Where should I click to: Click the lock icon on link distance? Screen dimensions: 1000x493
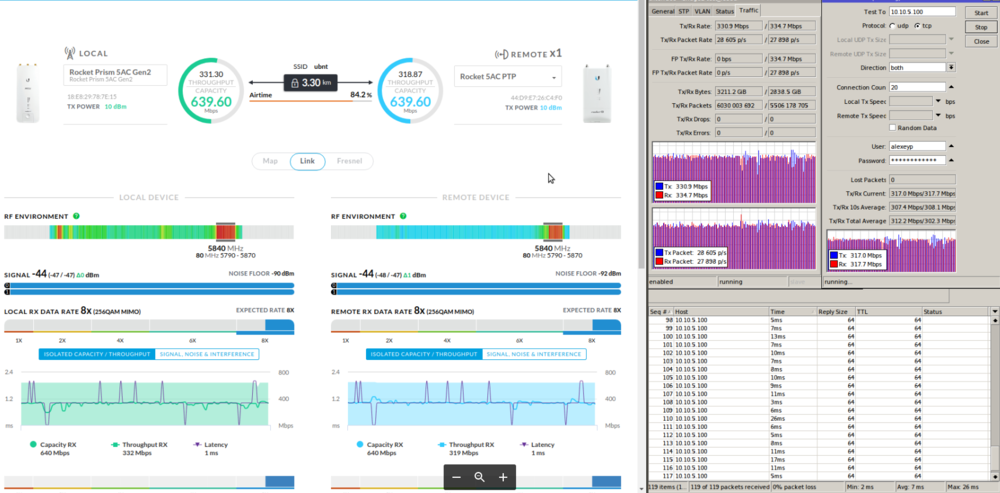pos(294,83)
